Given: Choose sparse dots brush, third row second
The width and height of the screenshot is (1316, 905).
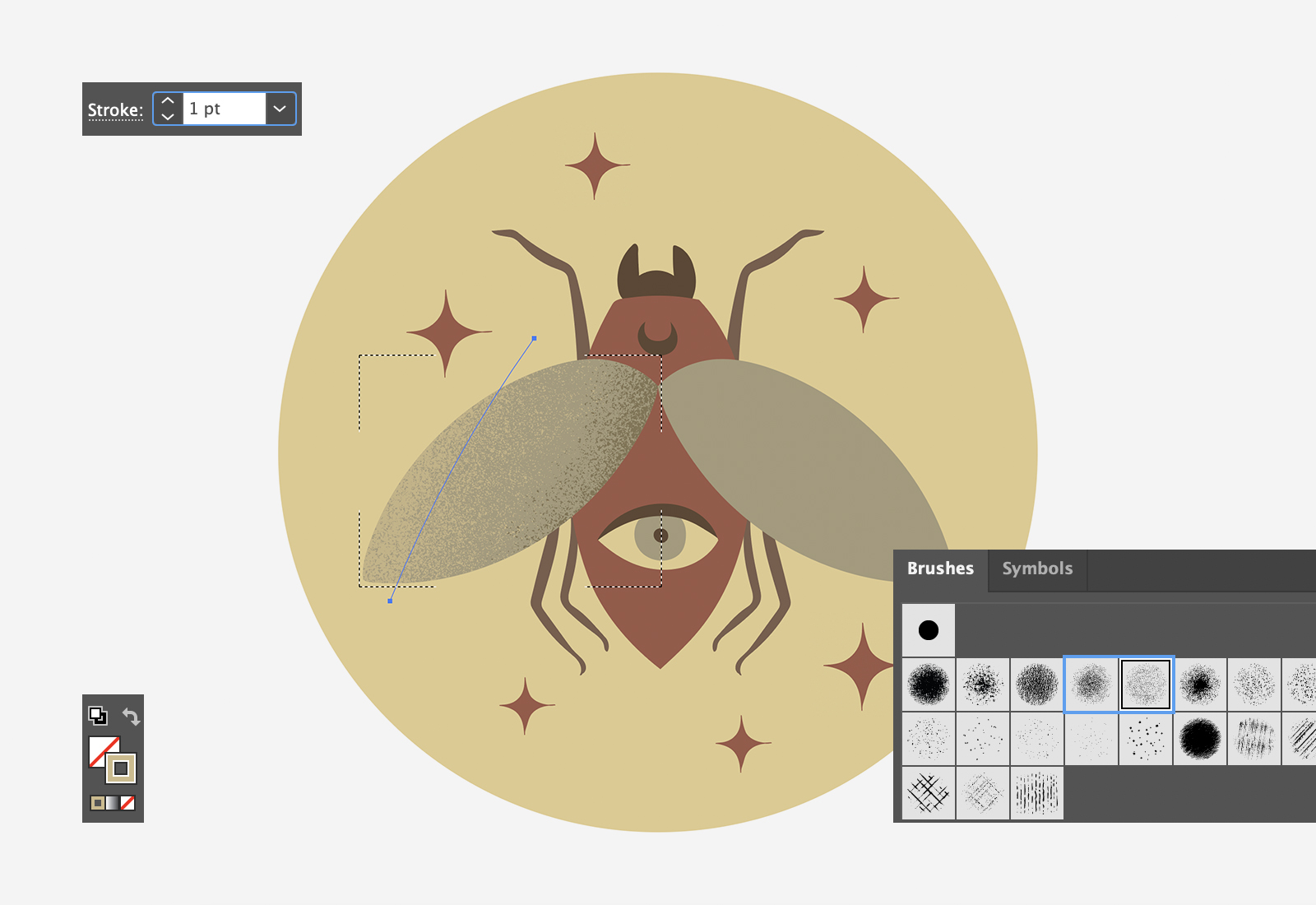Looking at the screenshot, I should 983,739.
